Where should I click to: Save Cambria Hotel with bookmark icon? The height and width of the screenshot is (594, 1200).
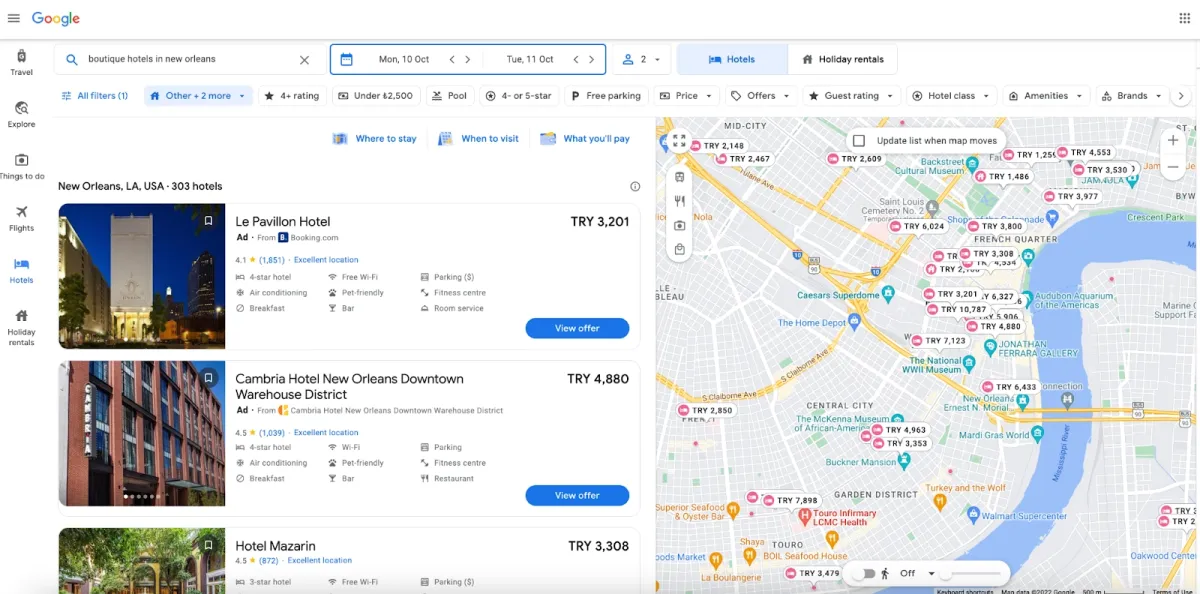point(208,378)
